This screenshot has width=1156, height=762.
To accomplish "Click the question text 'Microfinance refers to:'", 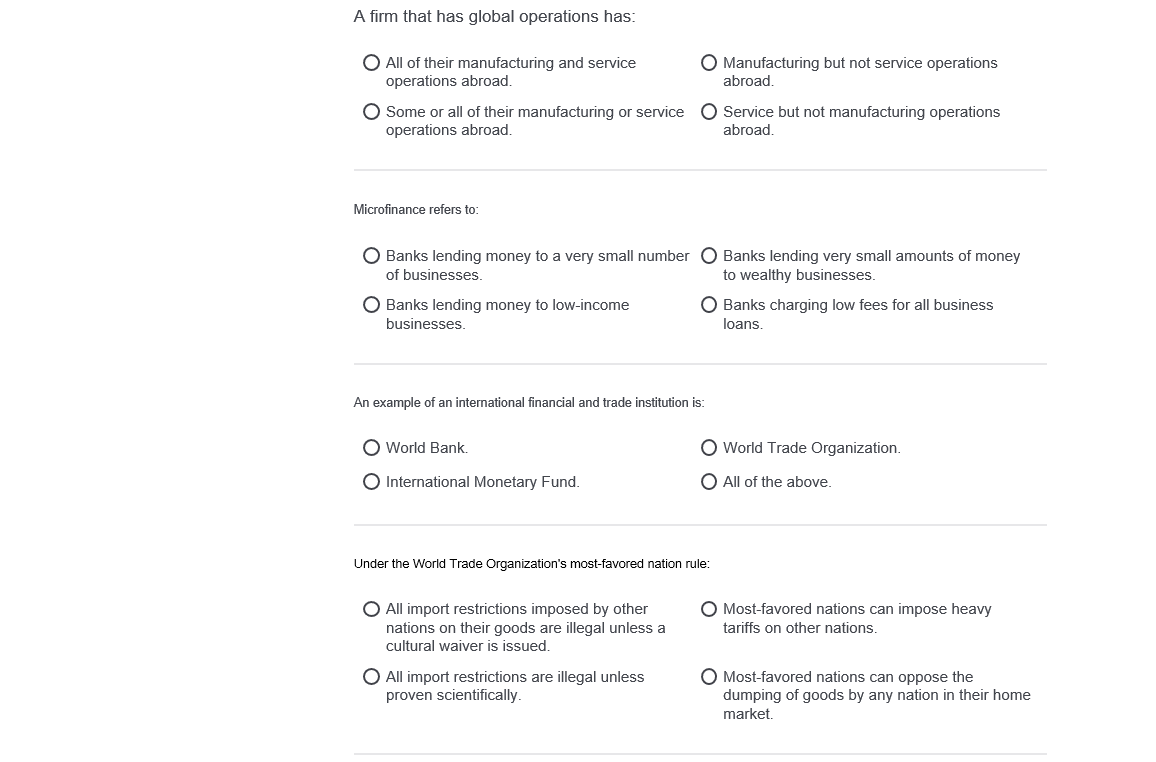I will (416, 209).
